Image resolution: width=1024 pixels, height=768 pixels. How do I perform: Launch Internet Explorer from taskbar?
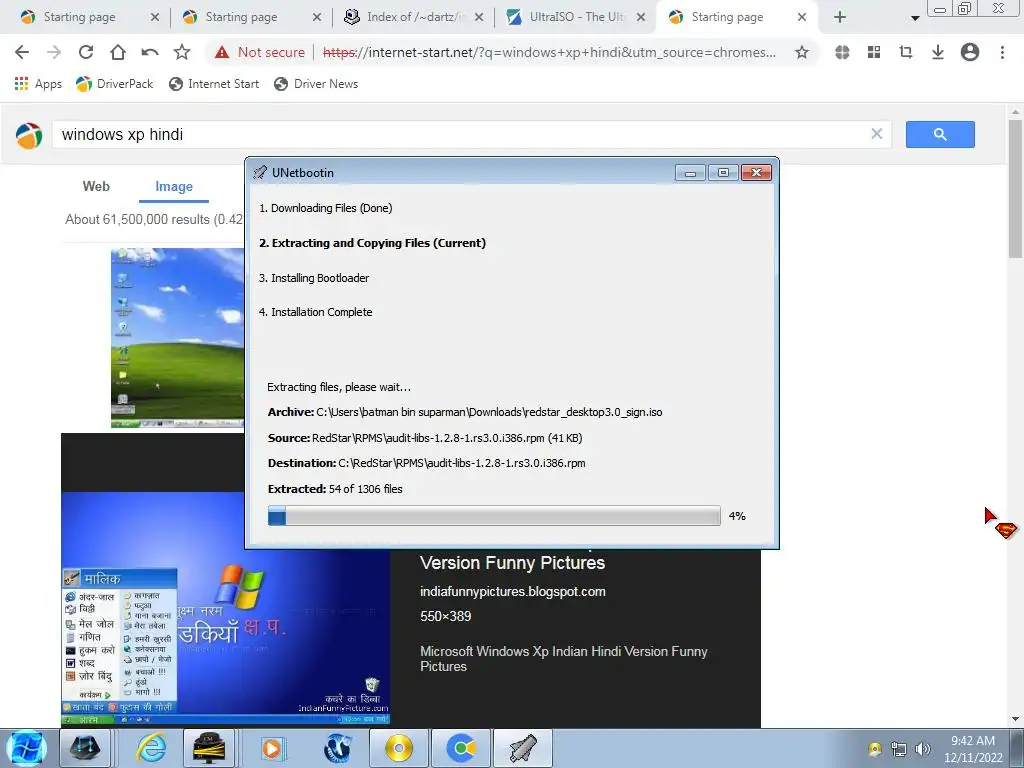[x=150, y=748]
